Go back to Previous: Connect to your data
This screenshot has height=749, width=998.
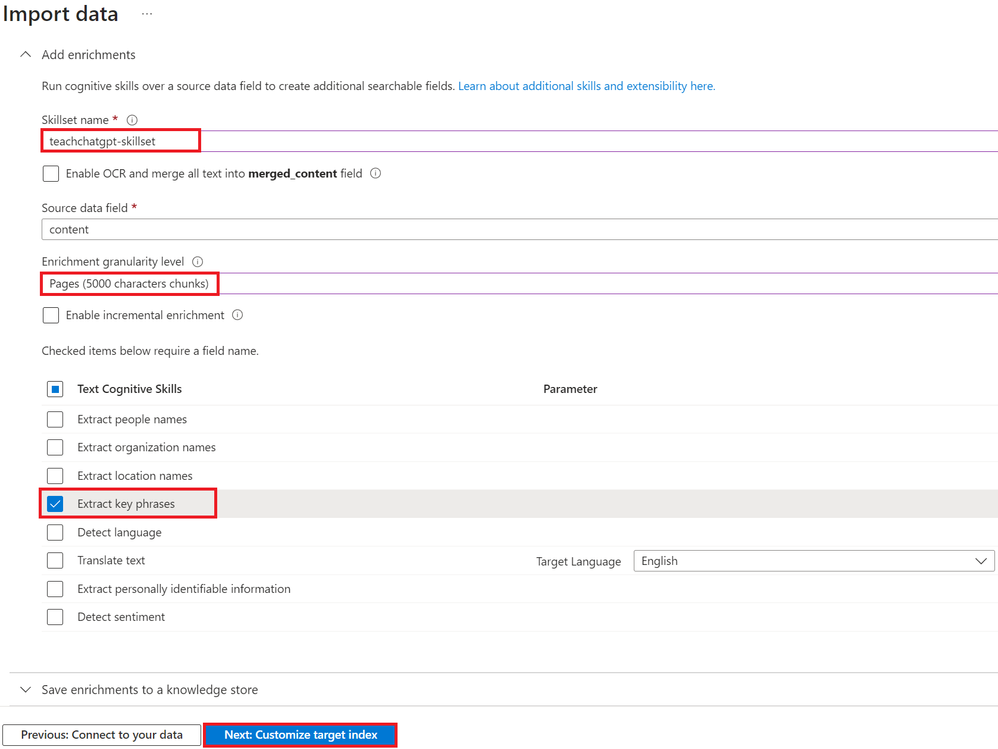click(x=102, y=735)
